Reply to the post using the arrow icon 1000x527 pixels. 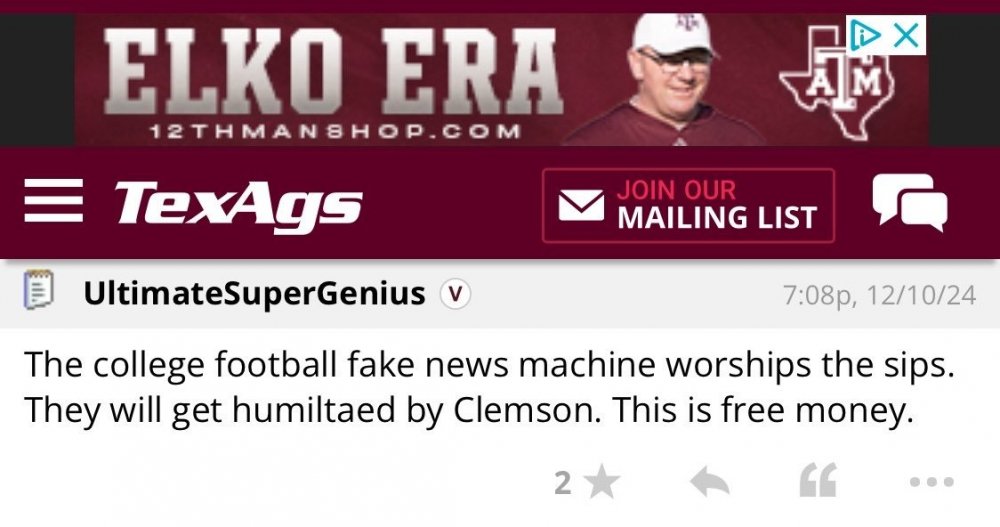[709, 484]
